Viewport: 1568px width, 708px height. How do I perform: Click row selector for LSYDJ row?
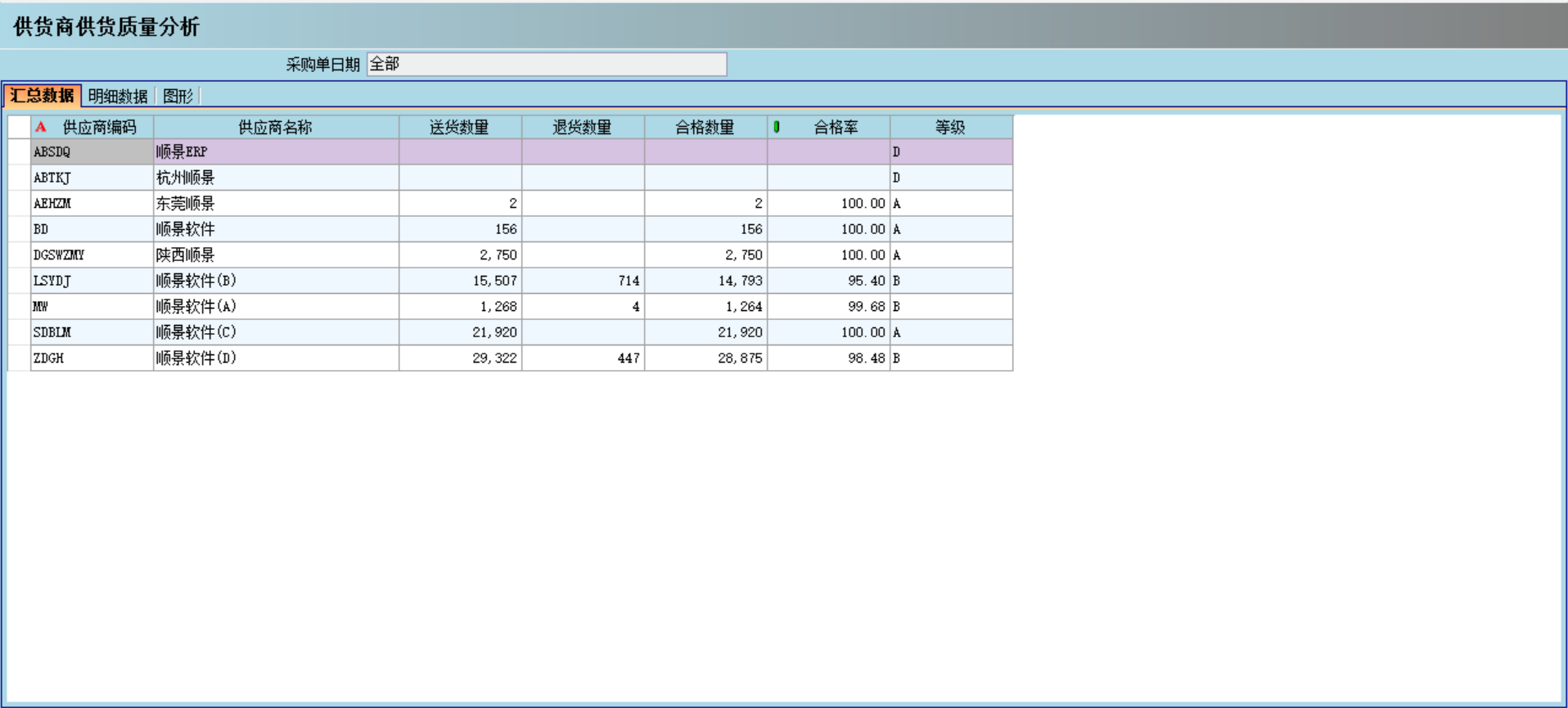(19, 281)
